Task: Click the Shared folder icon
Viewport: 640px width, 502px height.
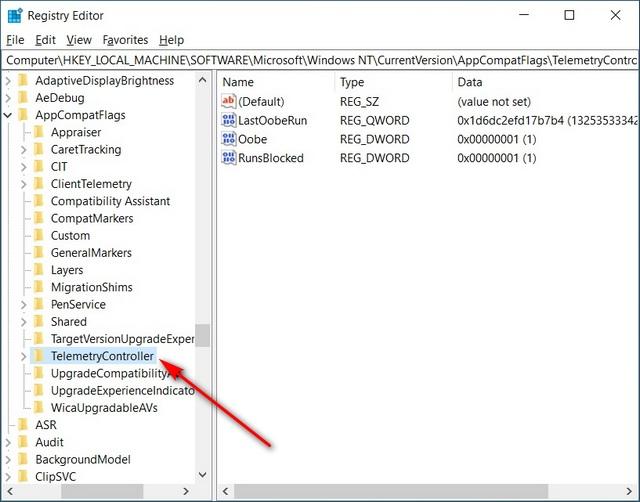Action: coord(39,321)
